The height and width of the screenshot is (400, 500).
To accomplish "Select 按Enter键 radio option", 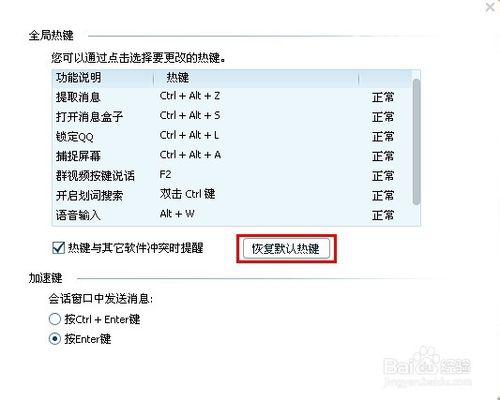I will point(55,339).
